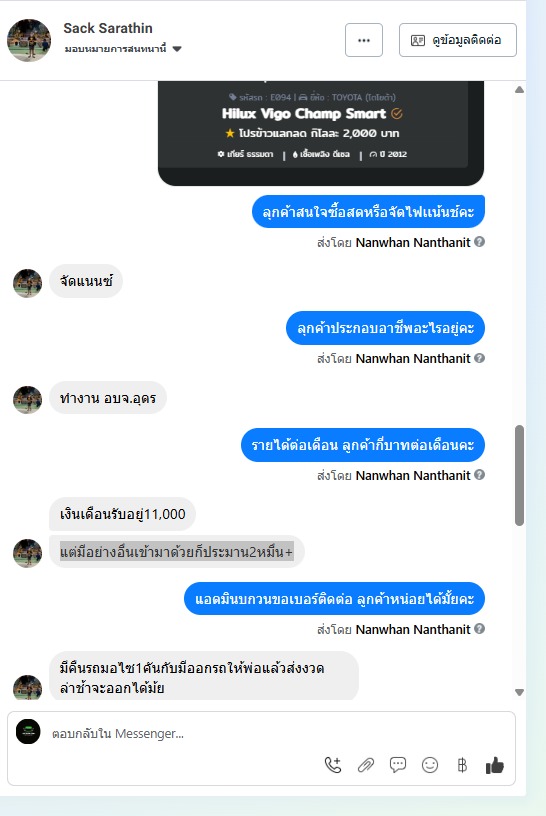Click the ดูข้อมูลติดต่อ contact info button

[458, 40]
